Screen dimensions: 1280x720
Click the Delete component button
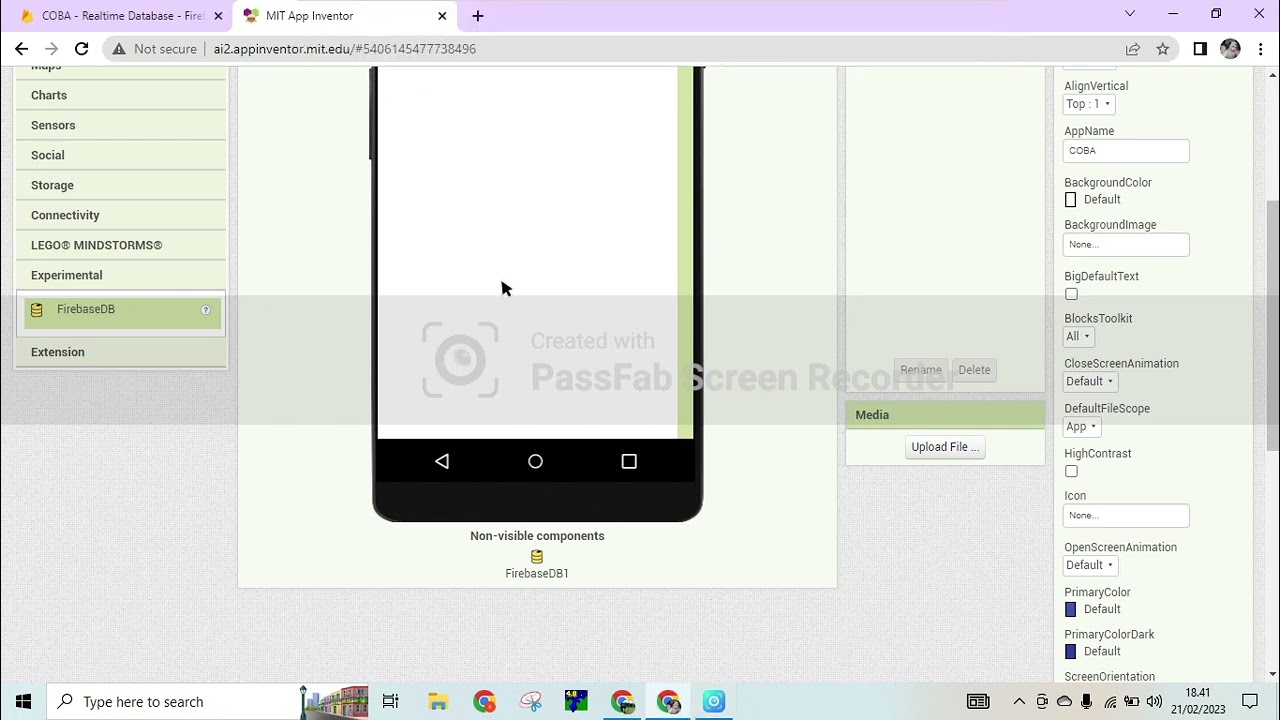(x=974, y=370)
